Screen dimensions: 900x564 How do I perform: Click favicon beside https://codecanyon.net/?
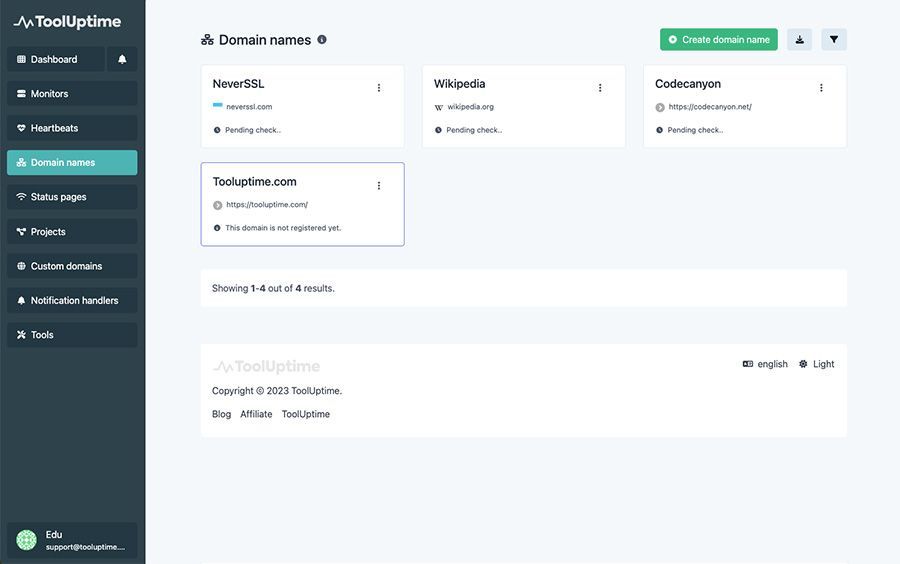660,107
